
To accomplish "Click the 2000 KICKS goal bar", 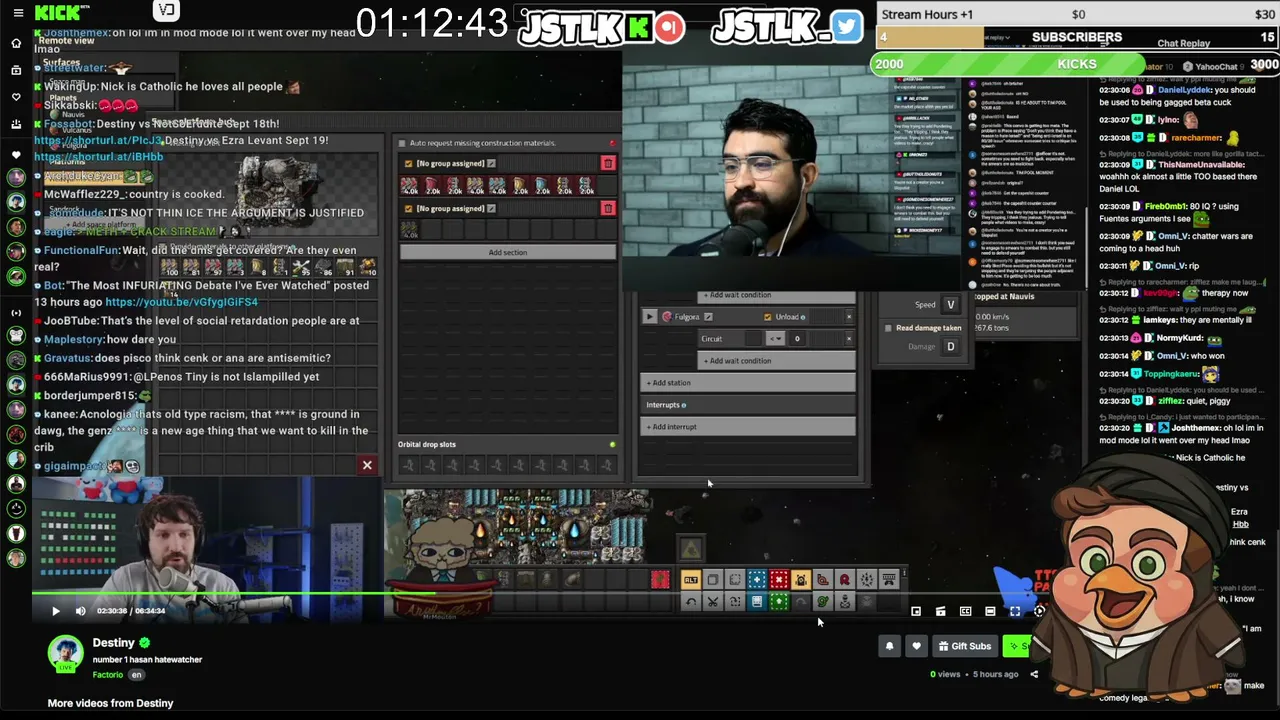I will click(x=1076, y=64).
